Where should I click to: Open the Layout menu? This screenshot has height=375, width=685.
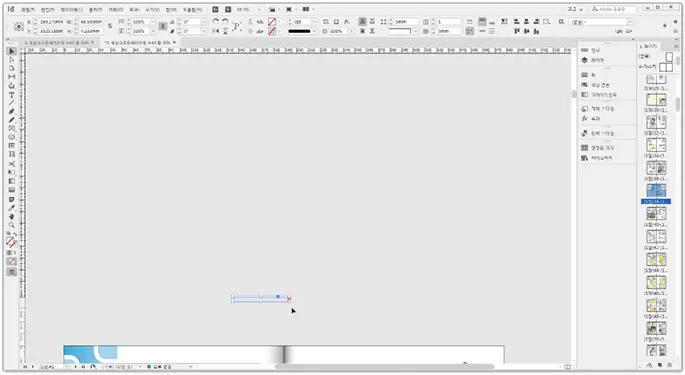click(72, 9)
